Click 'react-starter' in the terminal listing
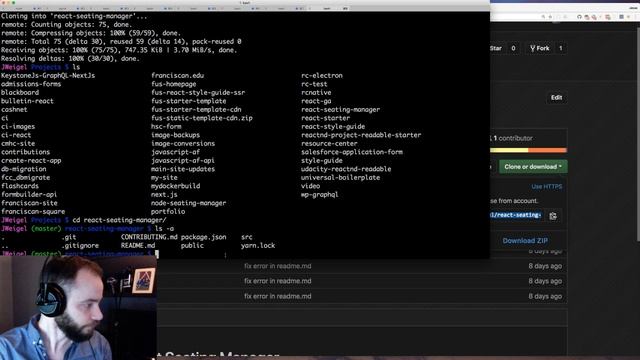Viewport: 640px width, 360px height. (x=325, y=118)
